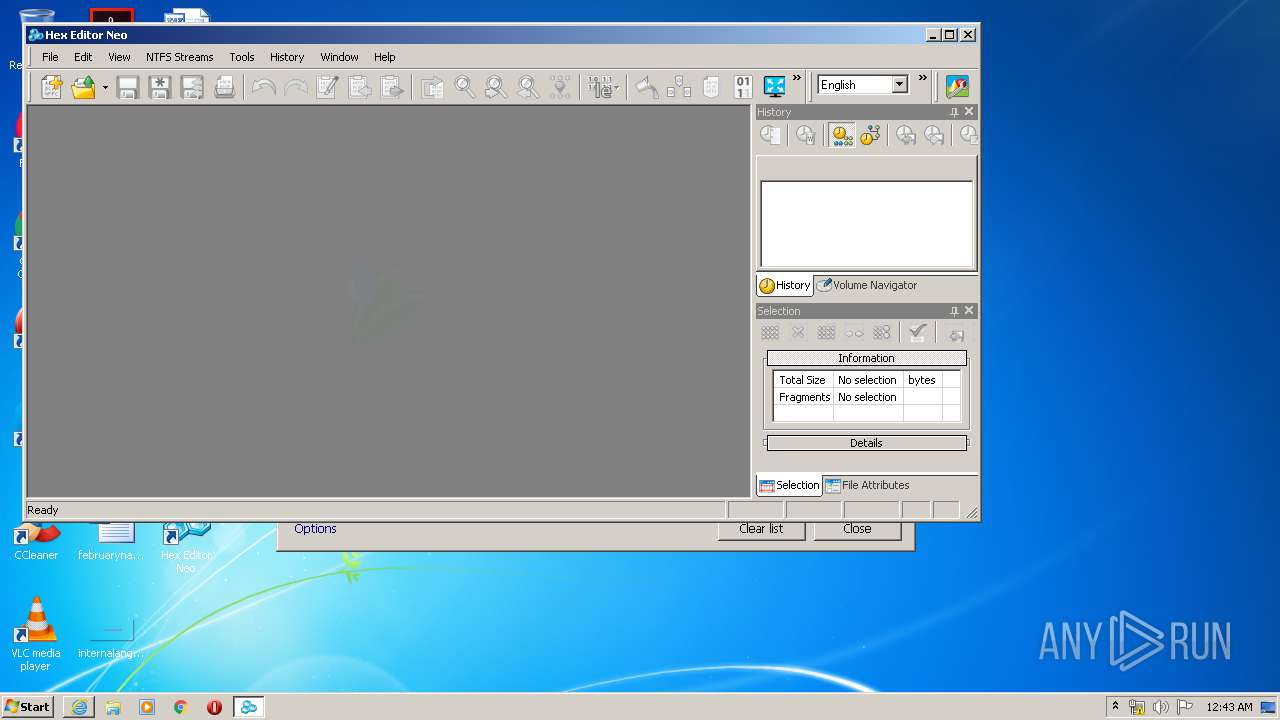Open Internet Explorer from the taskbar
The width and height of the screenshot is (1280, 720).
[79, 707]
